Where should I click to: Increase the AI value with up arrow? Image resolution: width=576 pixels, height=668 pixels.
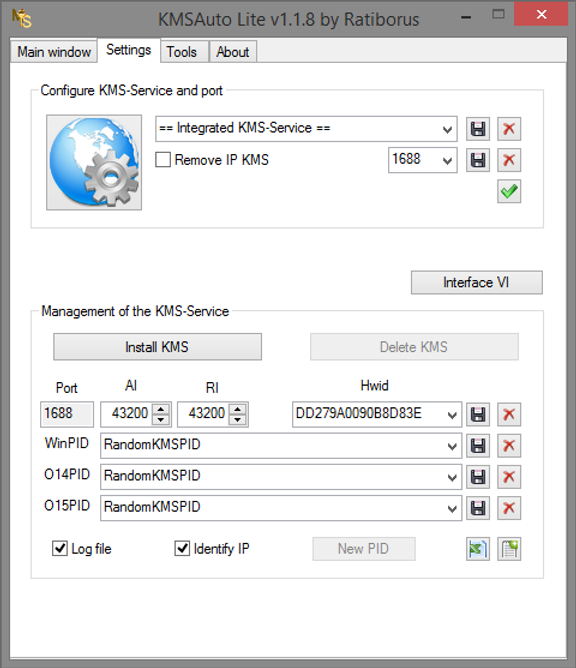[161, 409]
